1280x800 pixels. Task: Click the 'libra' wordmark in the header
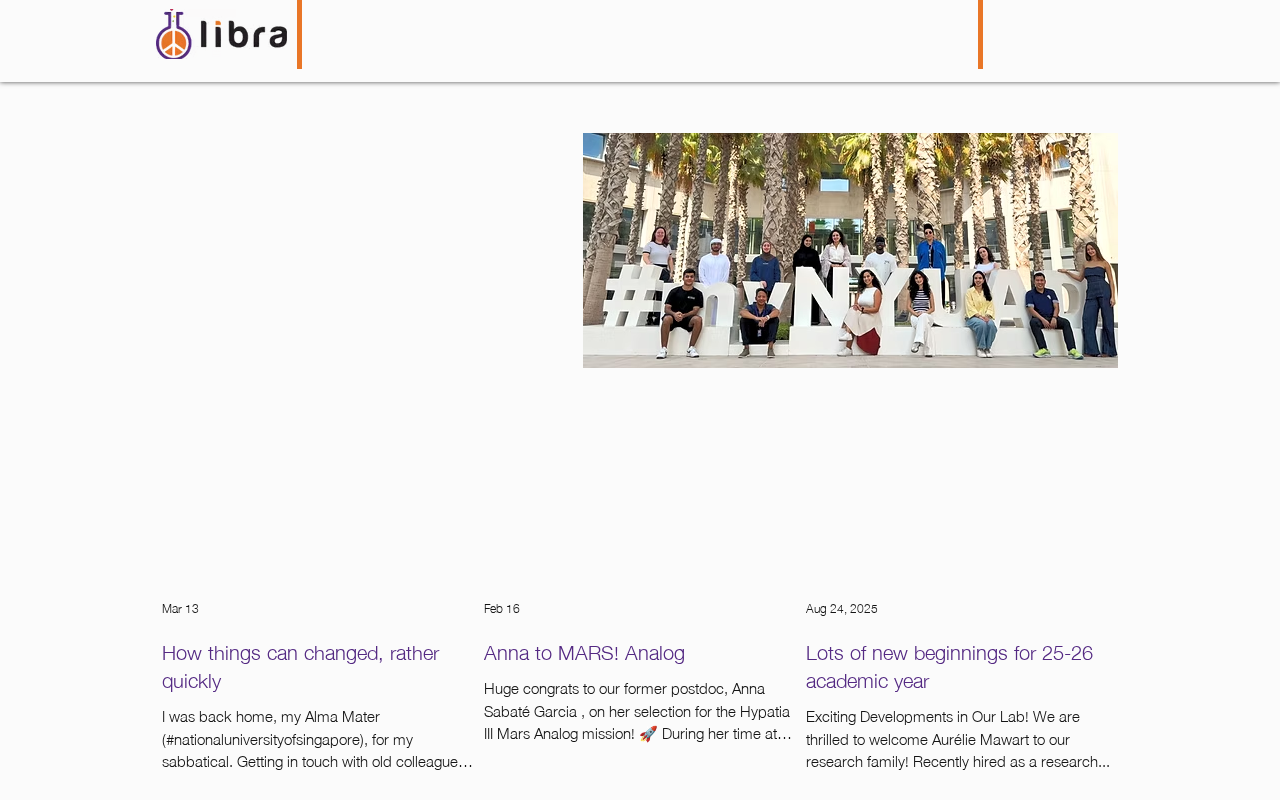243,35
